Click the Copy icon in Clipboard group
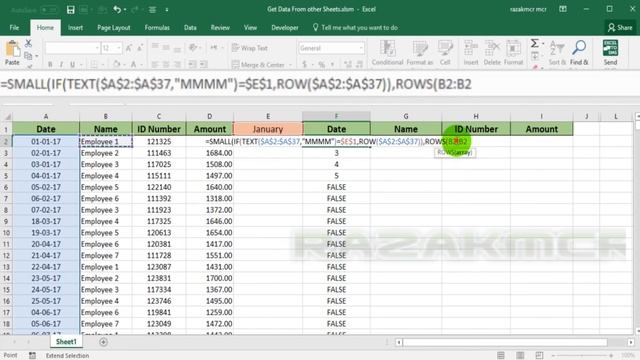640x360 pixels. [28, 56]
